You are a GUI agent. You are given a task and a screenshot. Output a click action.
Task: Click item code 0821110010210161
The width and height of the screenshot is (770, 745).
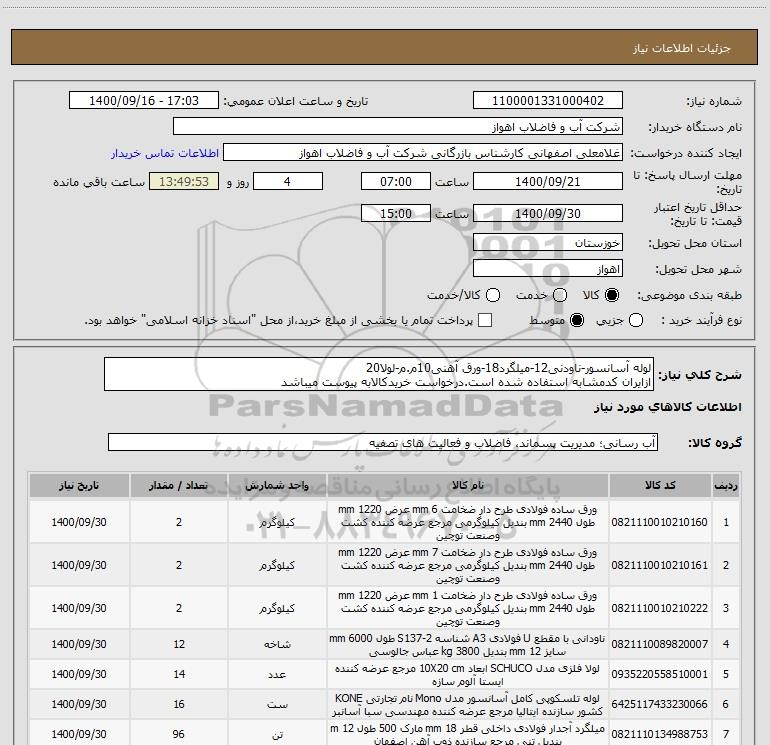[x=660, y=565]
